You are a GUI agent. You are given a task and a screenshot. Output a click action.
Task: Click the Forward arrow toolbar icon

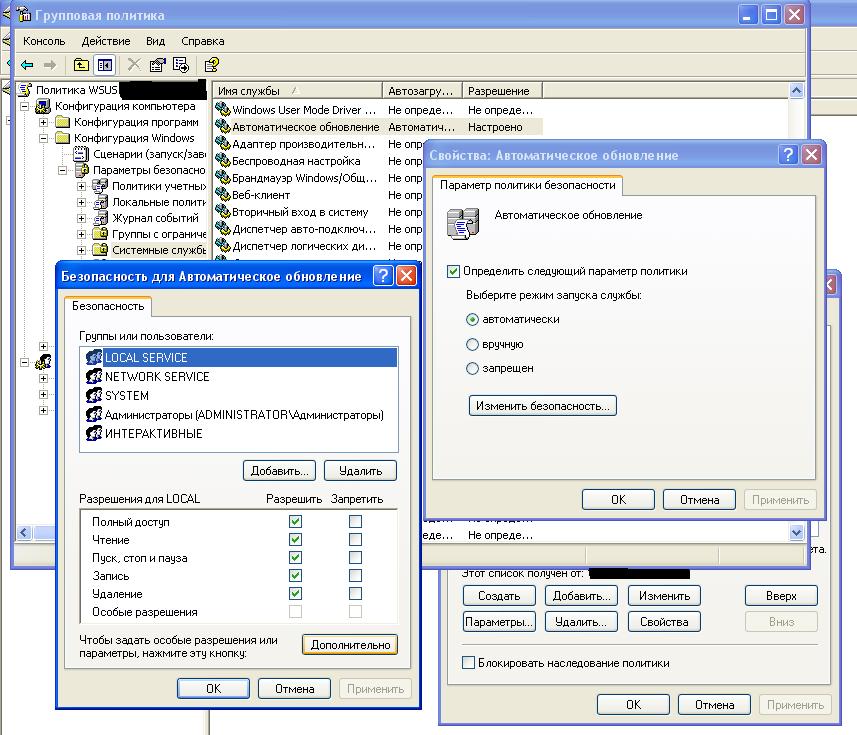tap(50, 65)
